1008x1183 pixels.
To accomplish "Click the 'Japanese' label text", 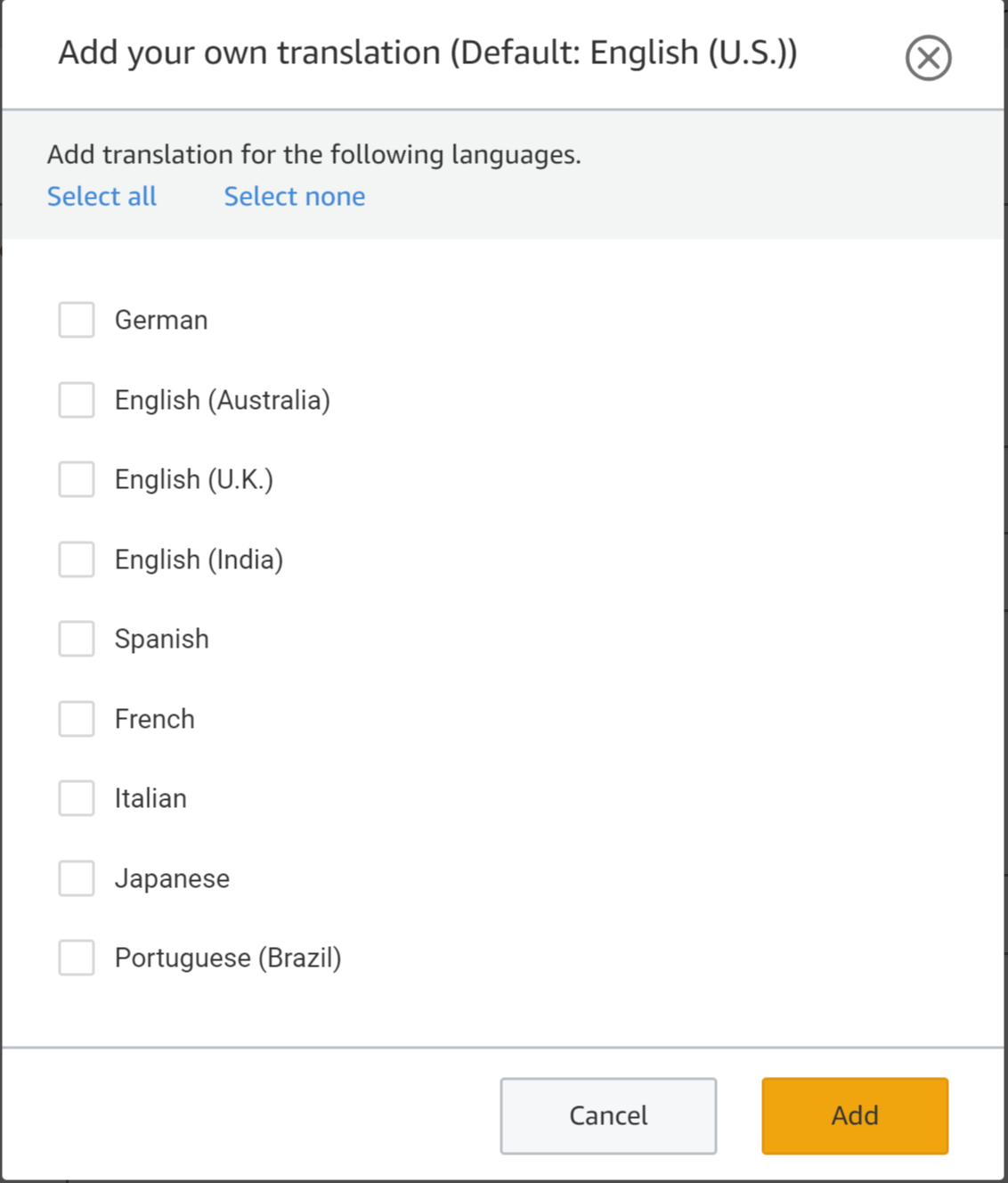I will [x=172, y=879].
